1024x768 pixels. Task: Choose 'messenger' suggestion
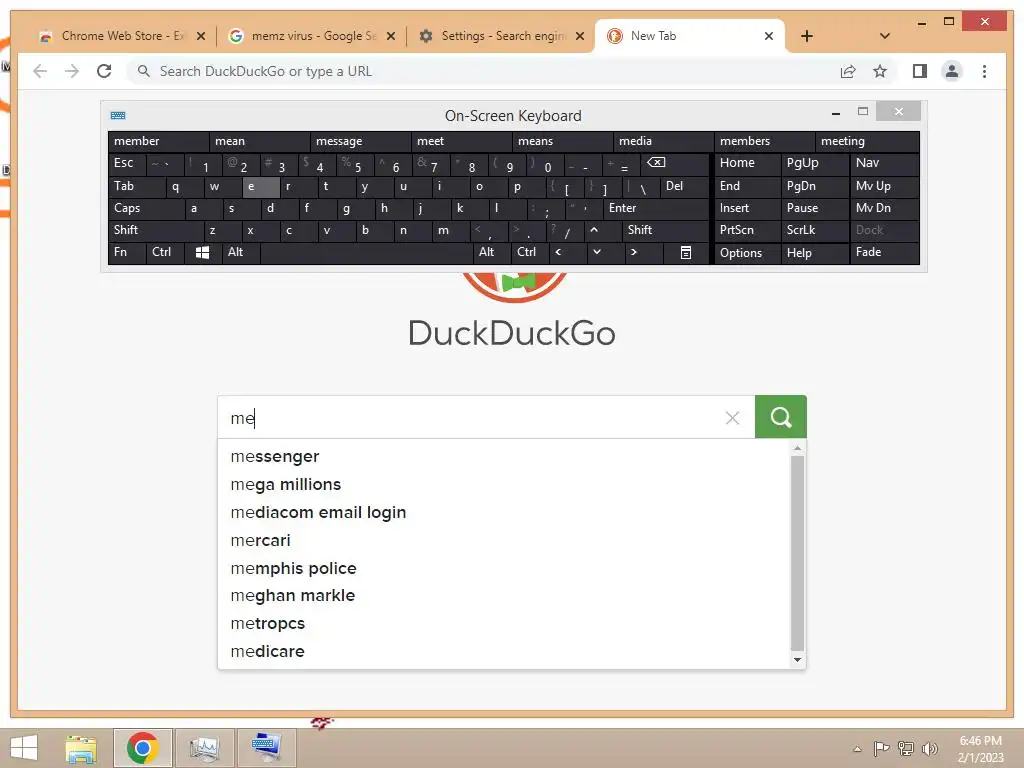click(504, 456)
